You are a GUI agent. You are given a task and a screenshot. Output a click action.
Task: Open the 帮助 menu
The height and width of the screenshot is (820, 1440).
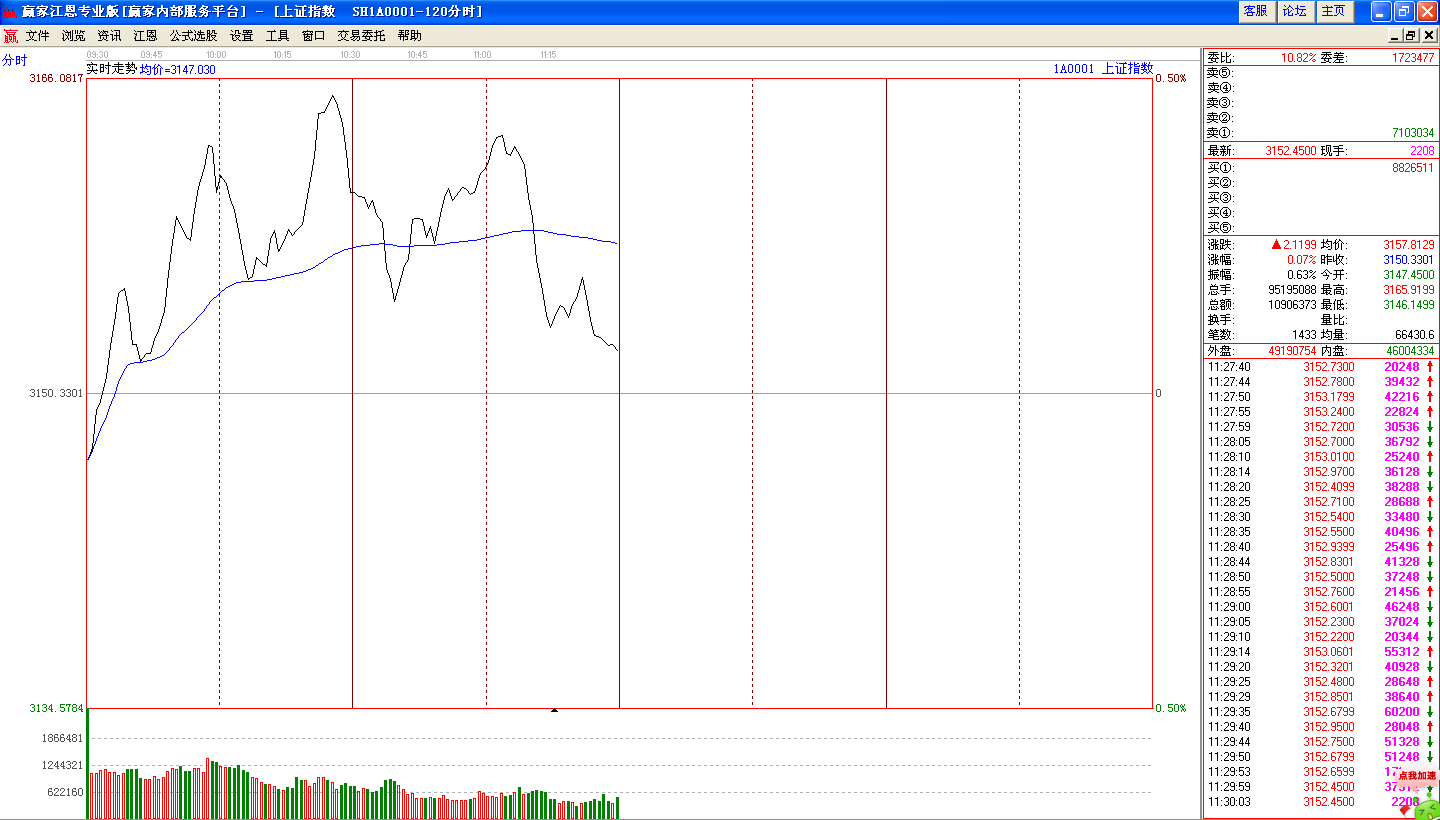(409, 35)
